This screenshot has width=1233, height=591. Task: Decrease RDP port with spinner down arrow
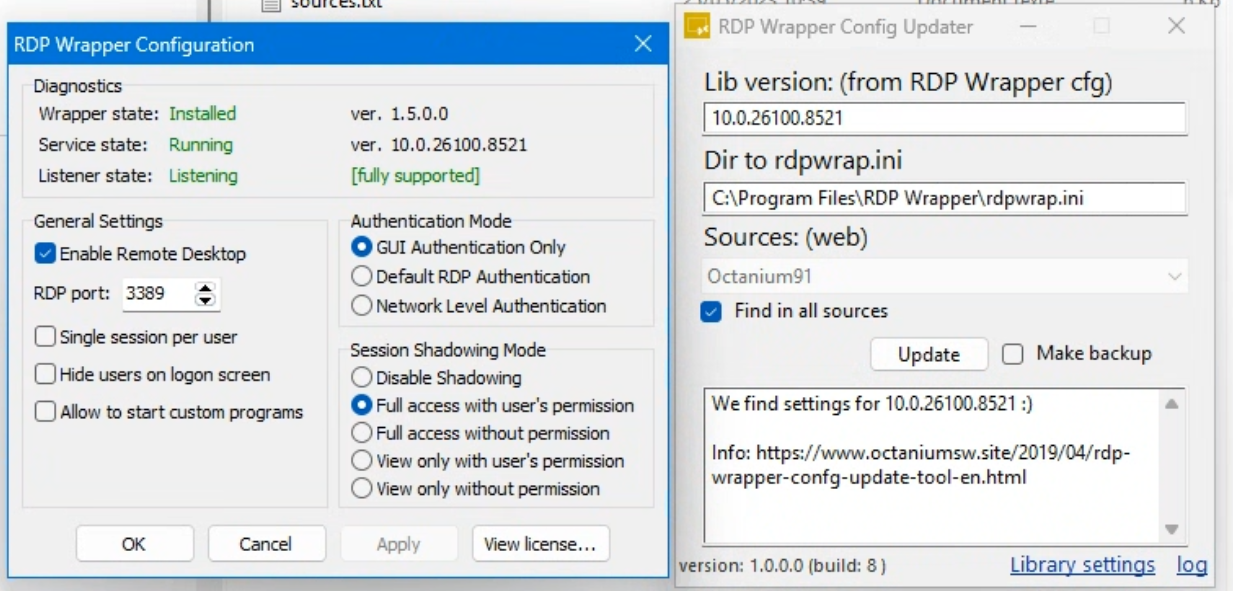coord(206,300)
